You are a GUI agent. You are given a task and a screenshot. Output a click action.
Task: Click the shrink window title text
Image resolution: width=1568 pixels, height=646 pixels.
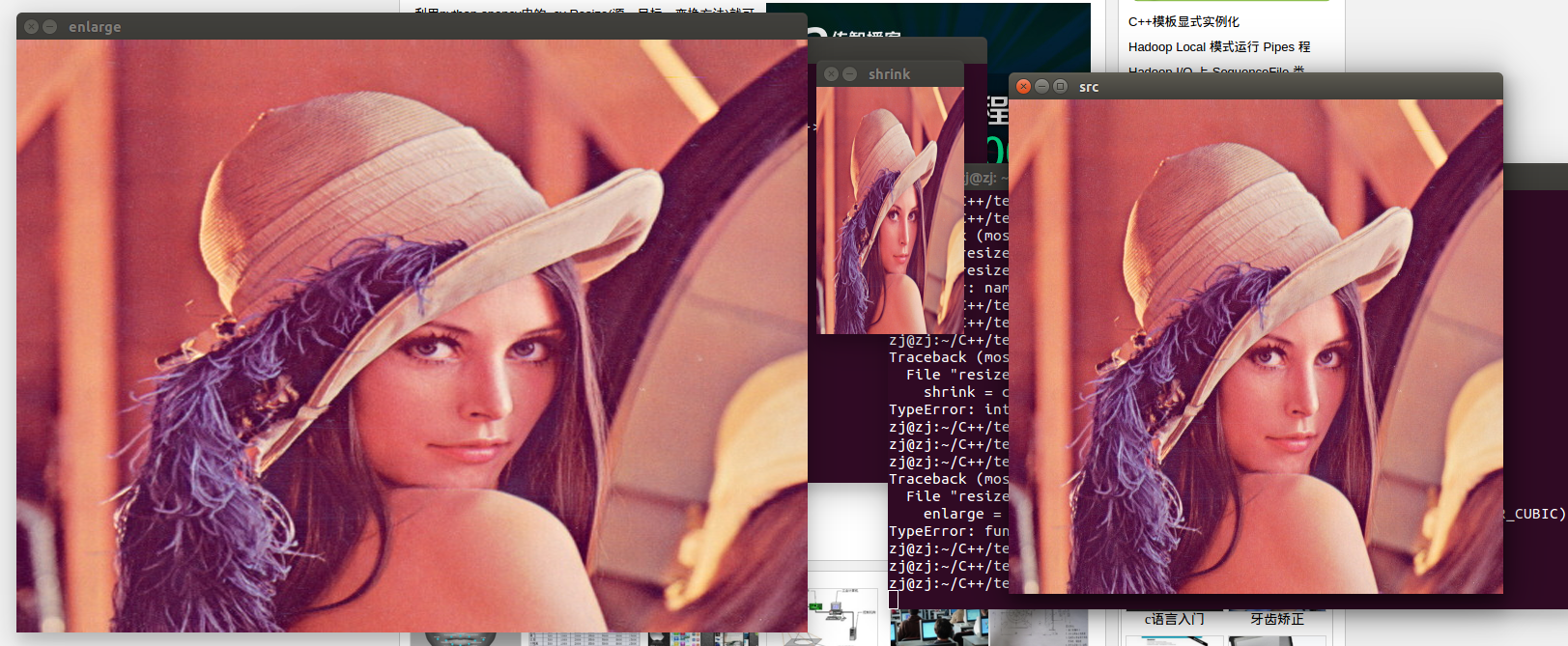[x=889, y=74]
